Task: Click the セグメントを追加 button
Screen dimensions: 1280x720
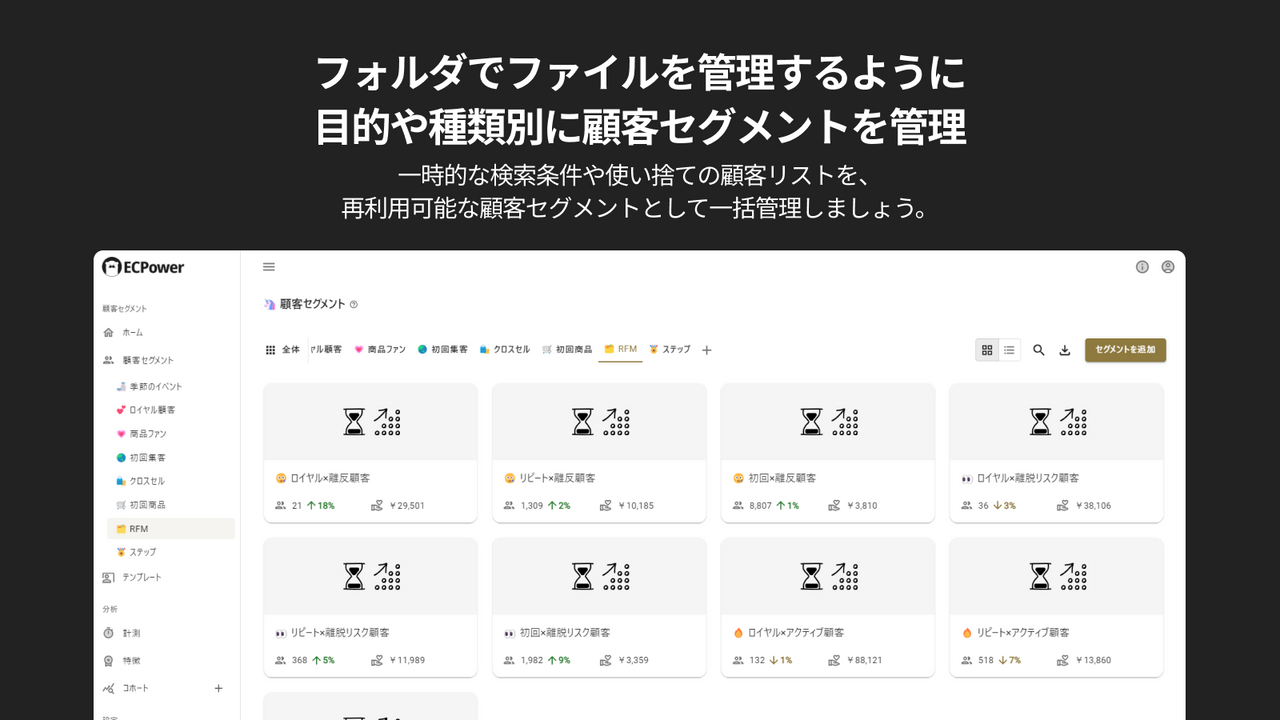Action: click(1125, 350)
